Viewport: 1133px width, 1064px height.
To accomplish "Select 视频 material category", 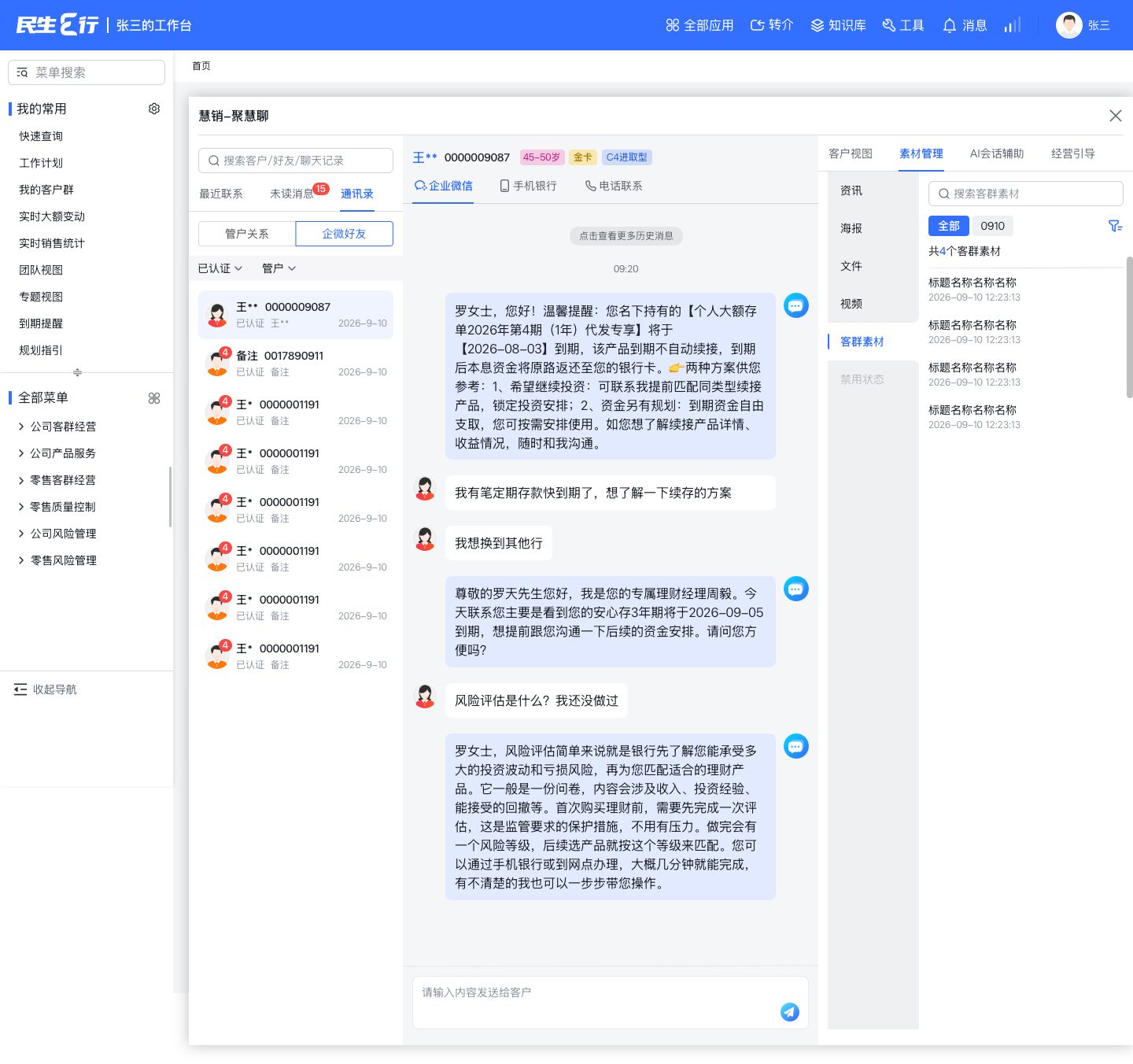I will 873,304.
